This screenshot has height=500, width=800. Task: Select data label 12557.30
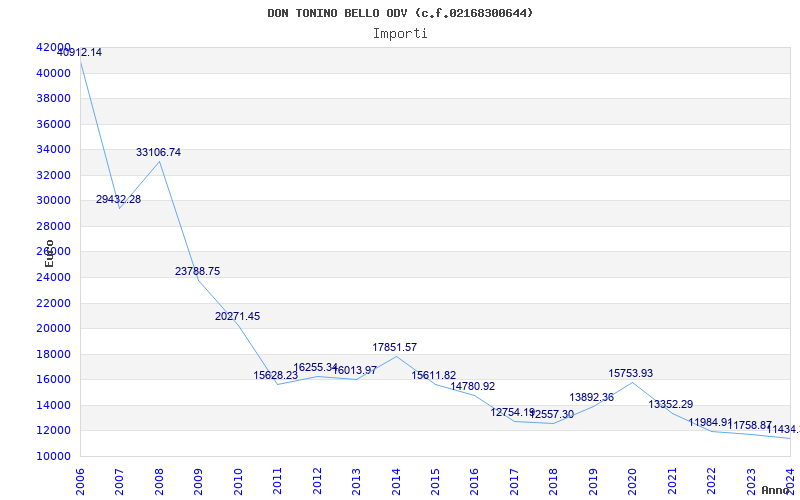(x=552, y=415)
